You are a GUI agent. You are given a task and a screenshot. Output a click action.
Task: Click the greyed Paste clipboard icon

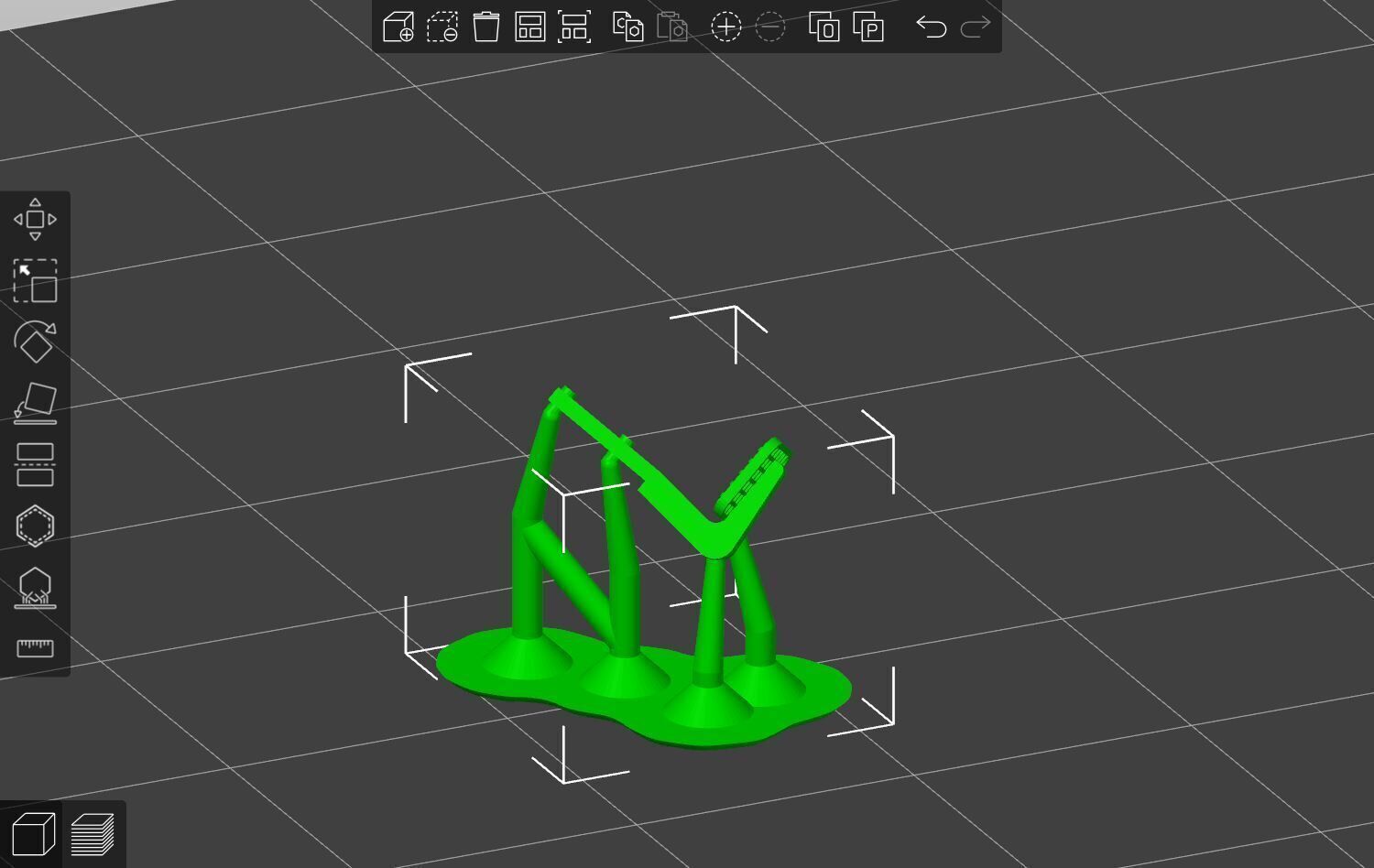tap(672, 27)
